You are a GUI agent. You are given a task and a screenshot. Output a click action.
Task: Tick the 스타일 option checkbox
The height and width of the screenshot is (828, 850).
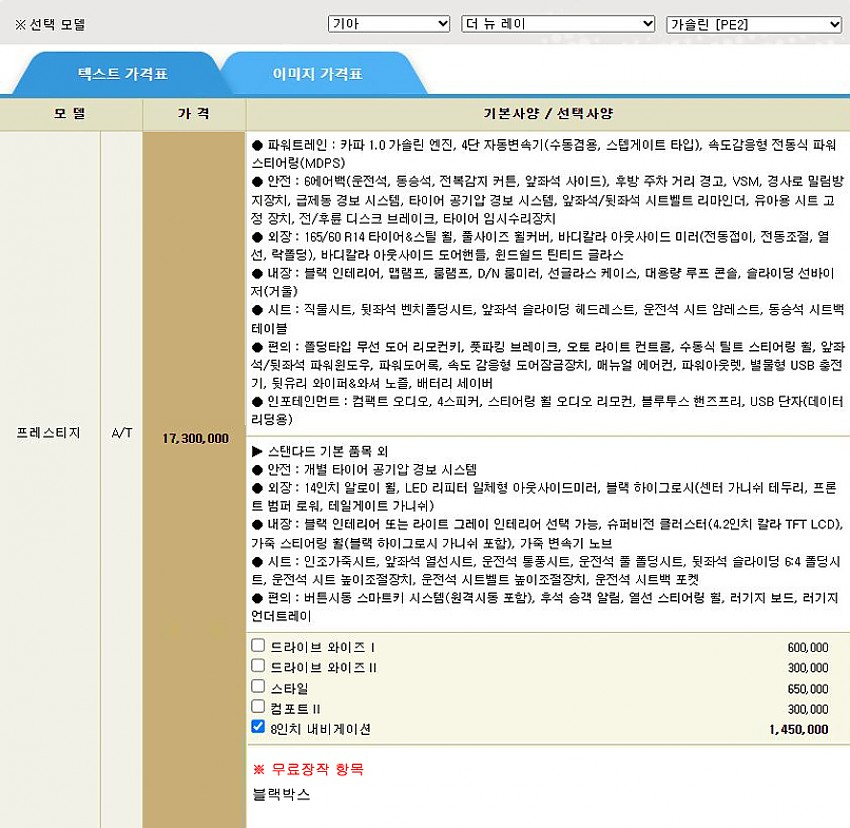(258, 687)
